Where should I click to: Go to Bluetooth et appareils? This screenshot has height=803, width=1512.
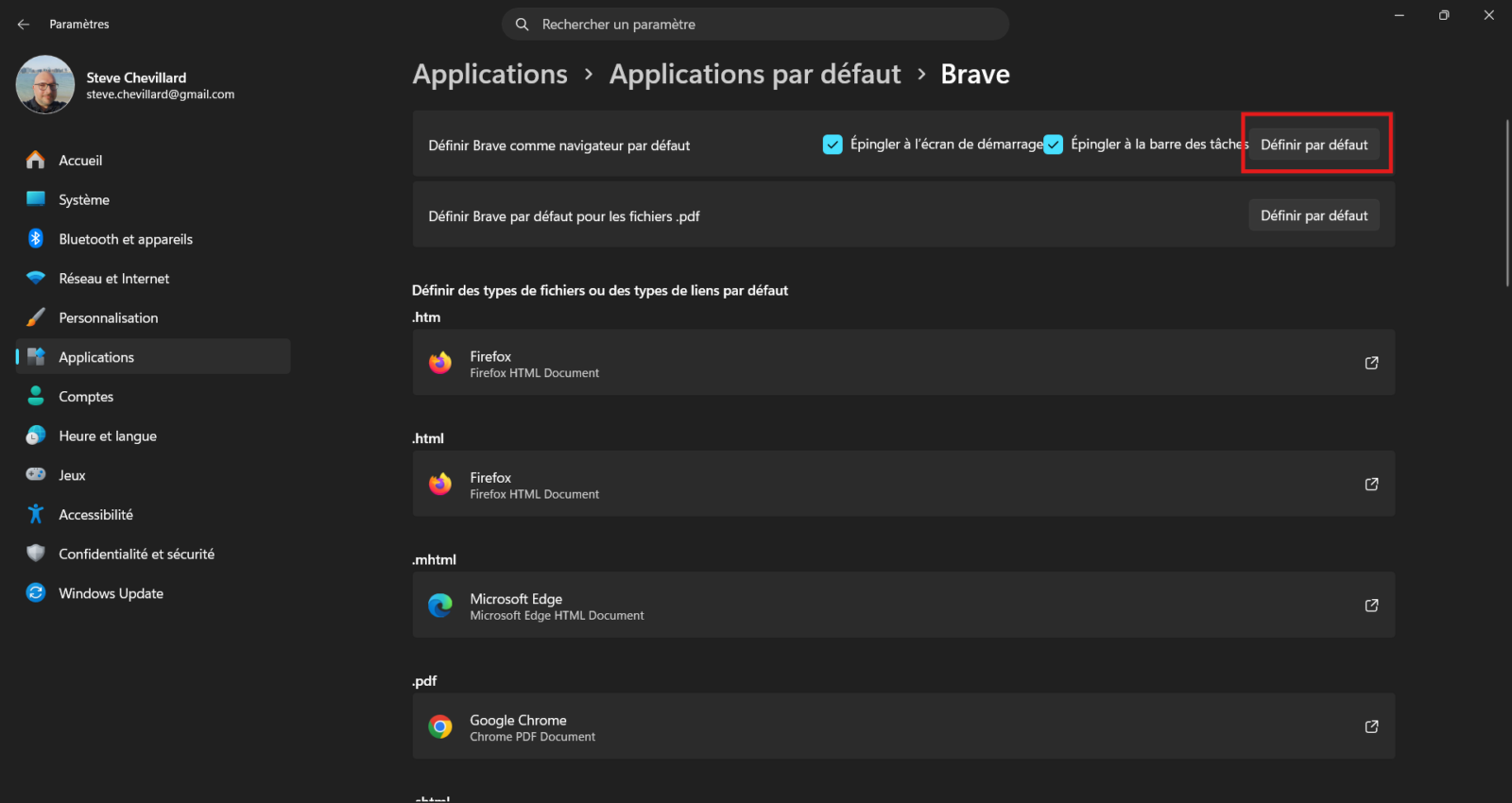click(x=153, y=239)
